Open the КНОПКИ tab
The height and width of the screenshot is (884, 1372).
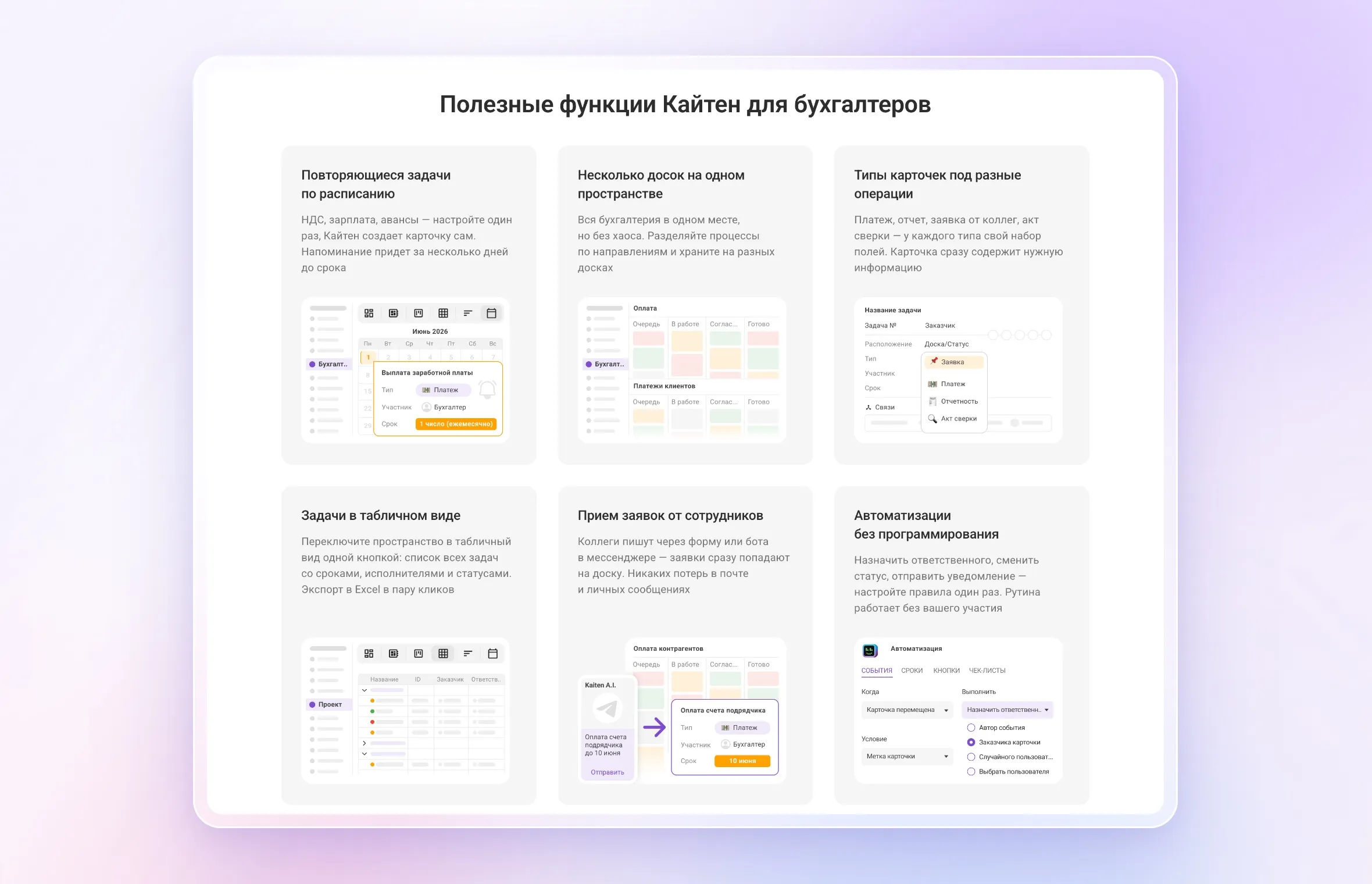[946, 671]
